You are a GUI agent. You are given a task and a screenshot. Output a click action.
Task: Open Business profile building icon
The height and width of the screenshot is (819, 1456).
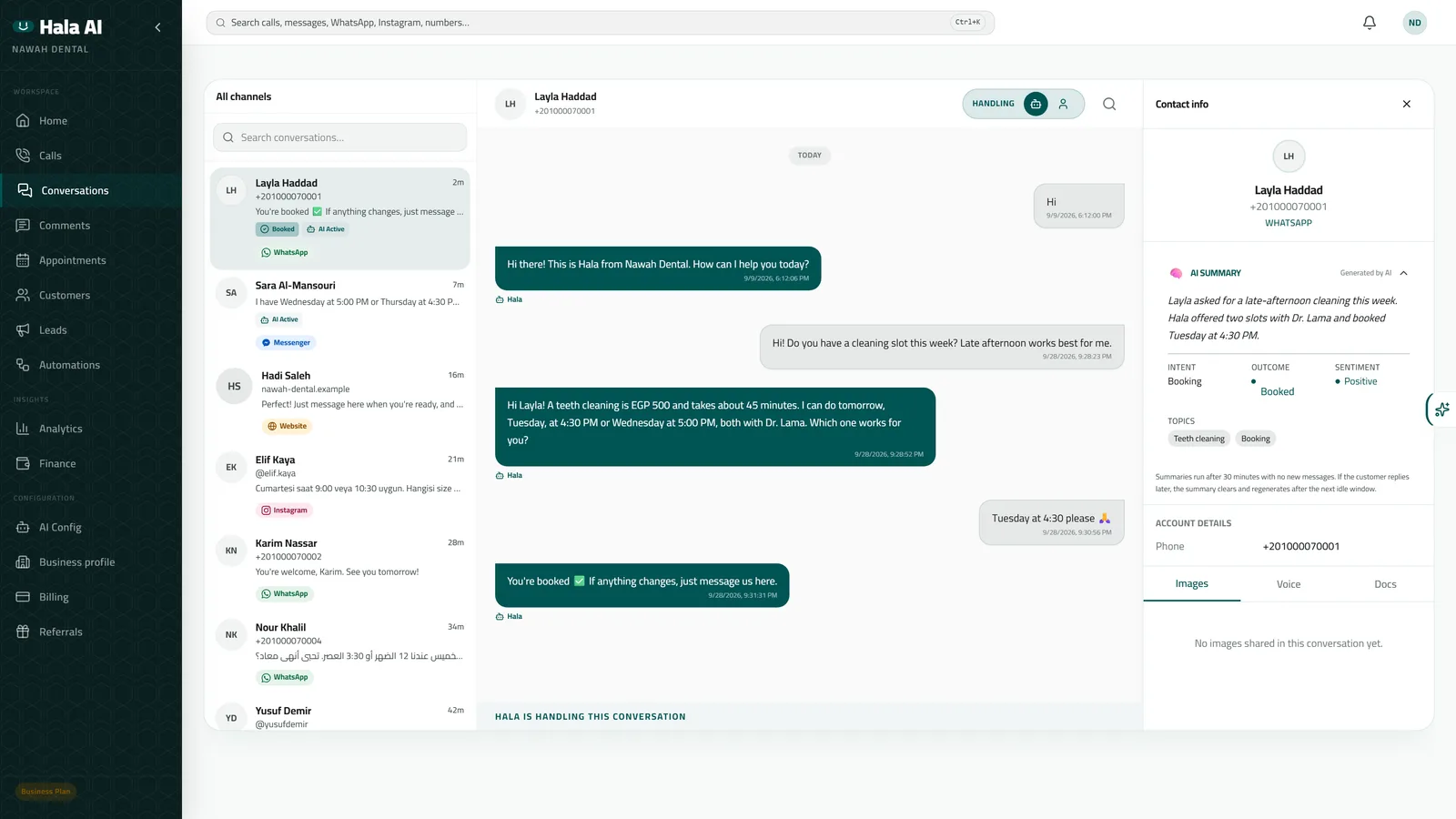point(23,562)
